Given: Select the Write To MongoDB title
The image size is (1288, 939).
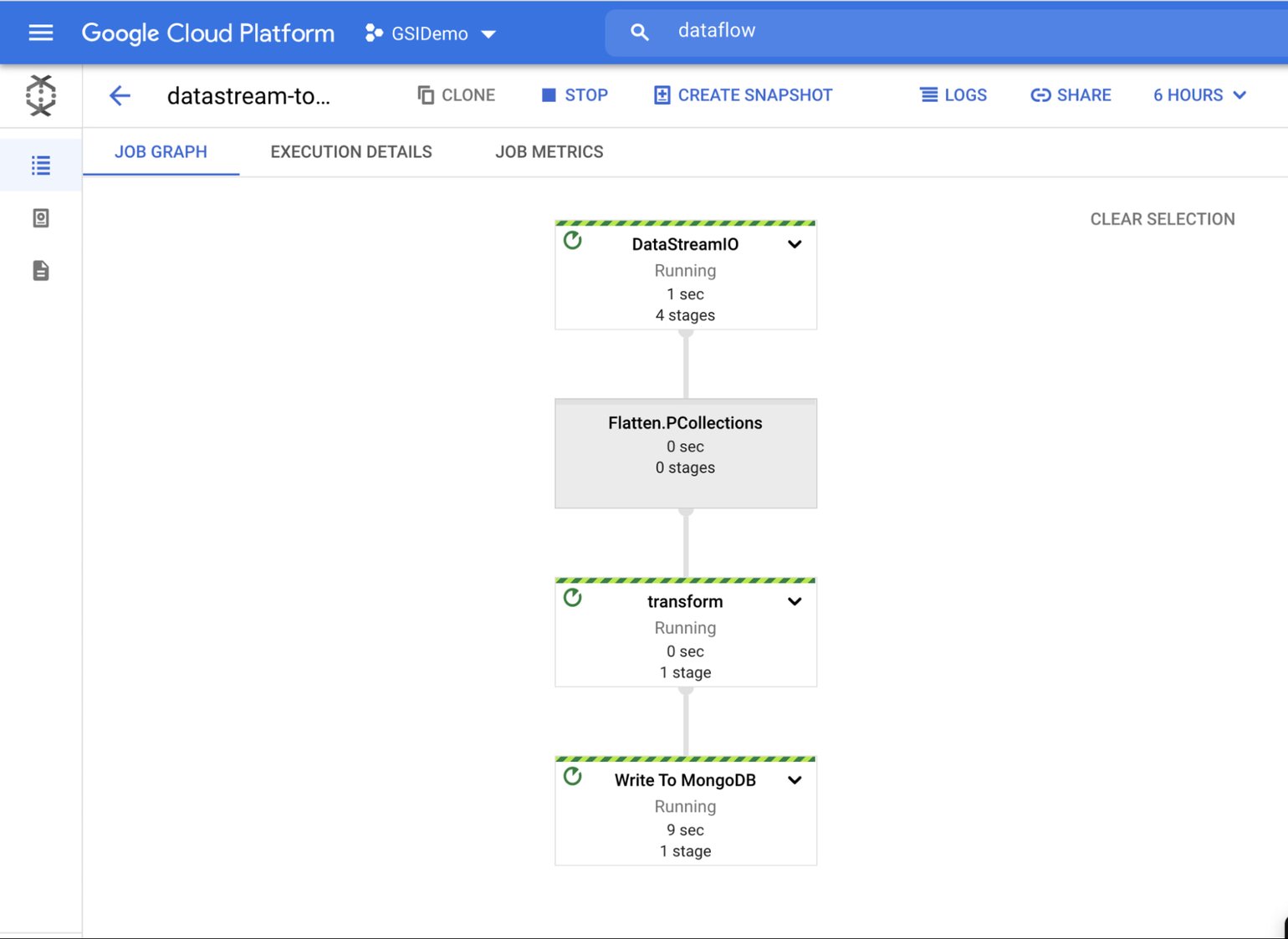Looking at the screenshot, I should point(685,780).
